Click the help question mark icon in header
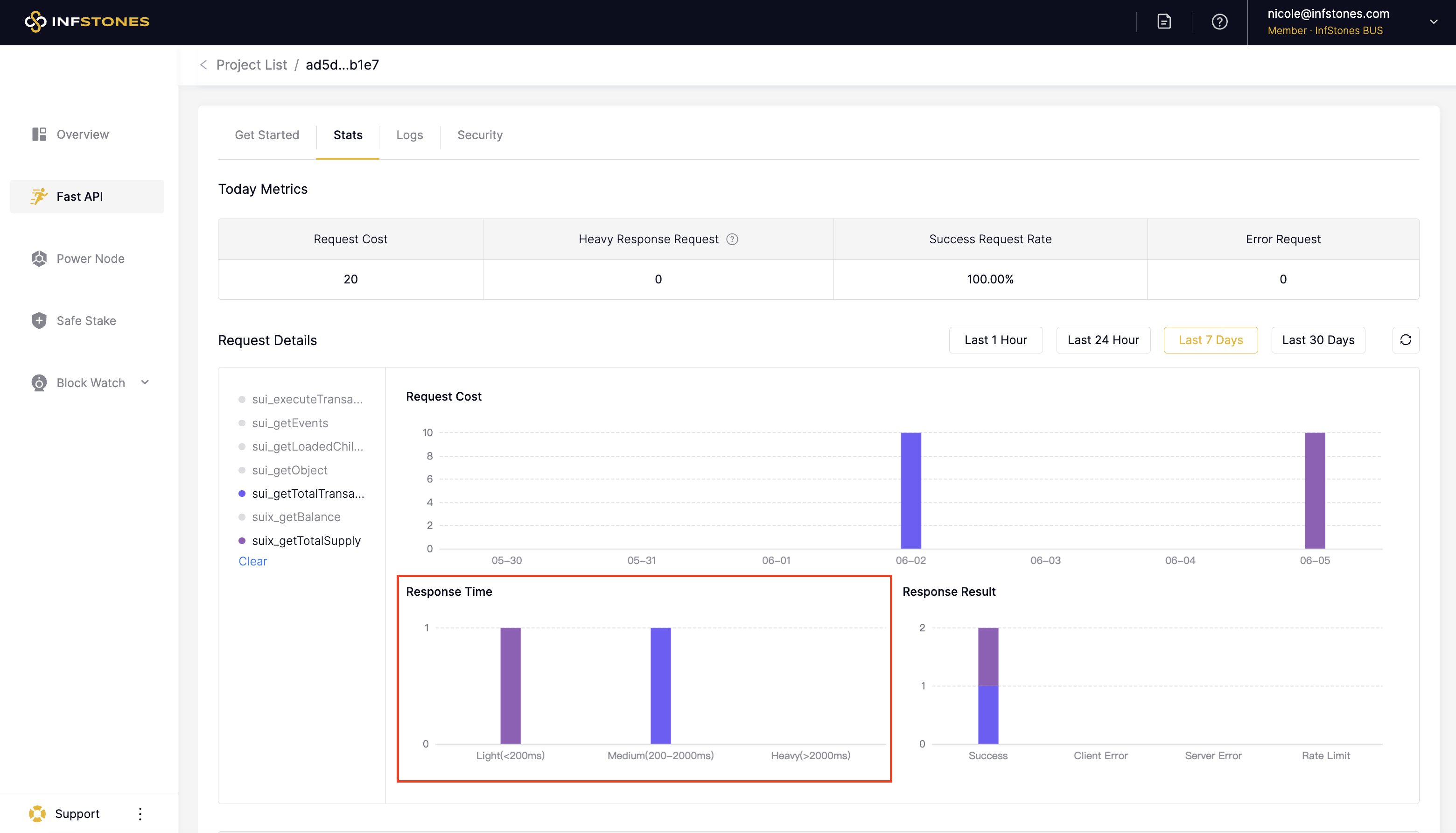 [x=1219, y=22]
